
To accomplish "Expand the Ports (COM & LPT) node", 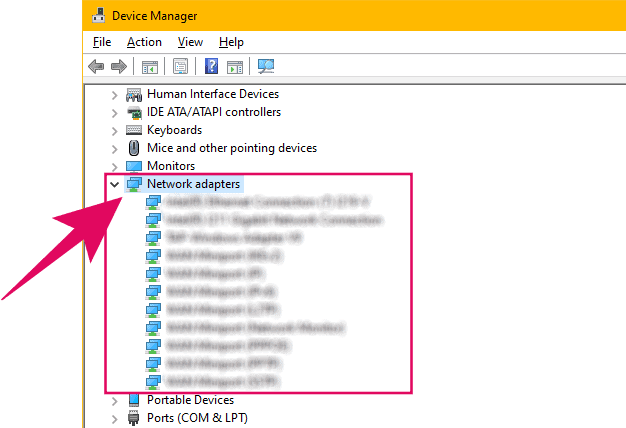I will click(115, 419).
